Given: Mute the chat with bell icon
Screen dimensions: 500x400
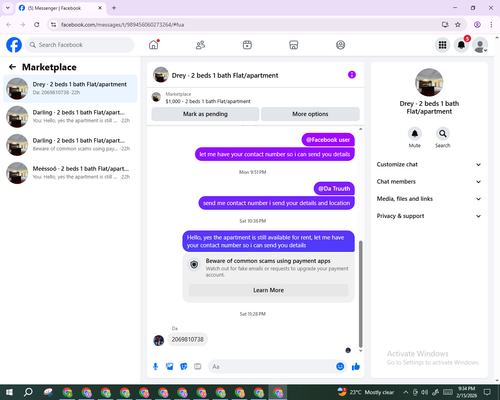Looking at the screenshot, I should click(x=415, y=134).
